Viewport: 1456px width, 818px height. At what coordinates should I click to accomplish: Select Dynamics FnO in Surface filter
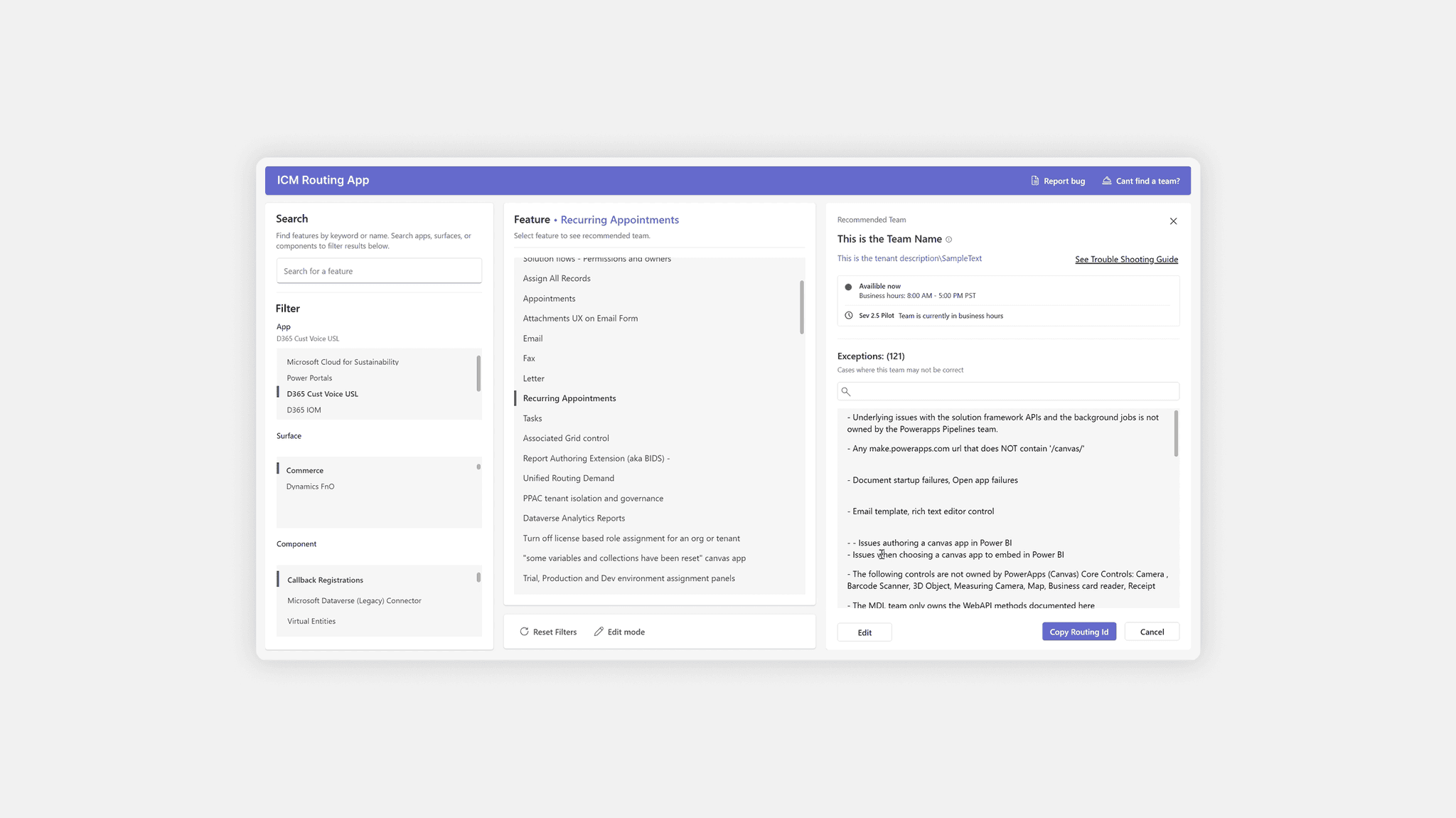tap(310, 487)
